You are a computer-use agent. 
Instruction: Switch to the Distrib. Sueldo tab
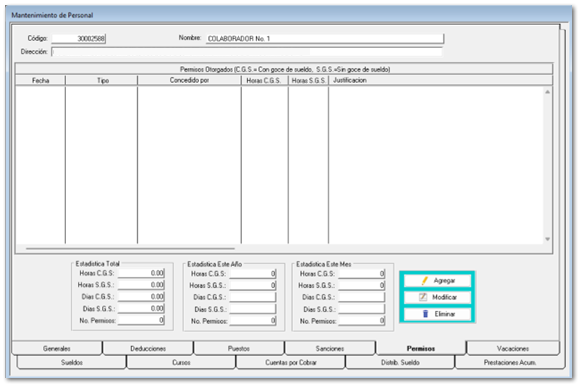pyautogui.click(x=400, y=363)
